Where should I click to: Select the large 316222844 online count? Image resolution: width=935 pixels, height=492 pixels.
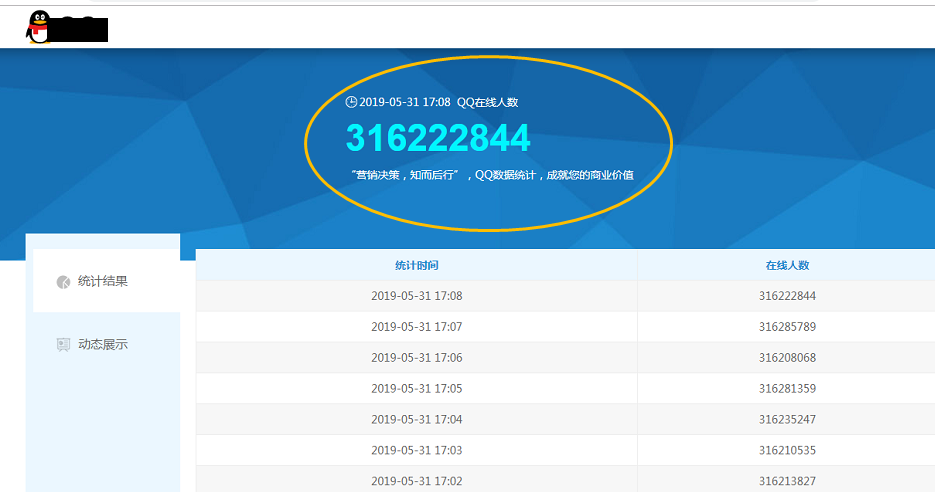pos(438,138)
